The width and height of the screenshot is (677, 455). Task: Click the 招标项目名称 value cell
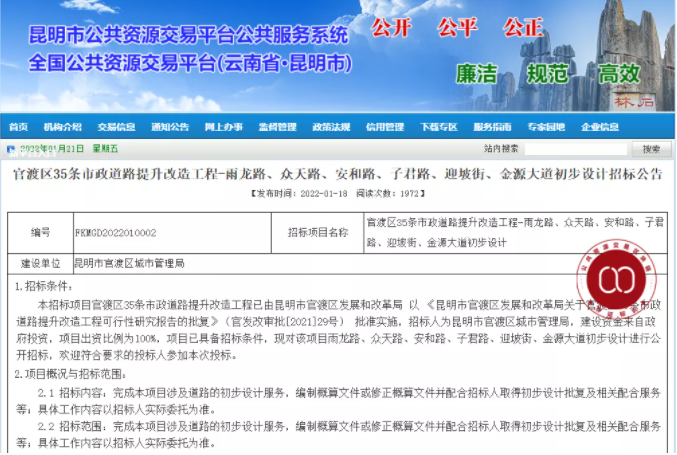coord(514,231)
